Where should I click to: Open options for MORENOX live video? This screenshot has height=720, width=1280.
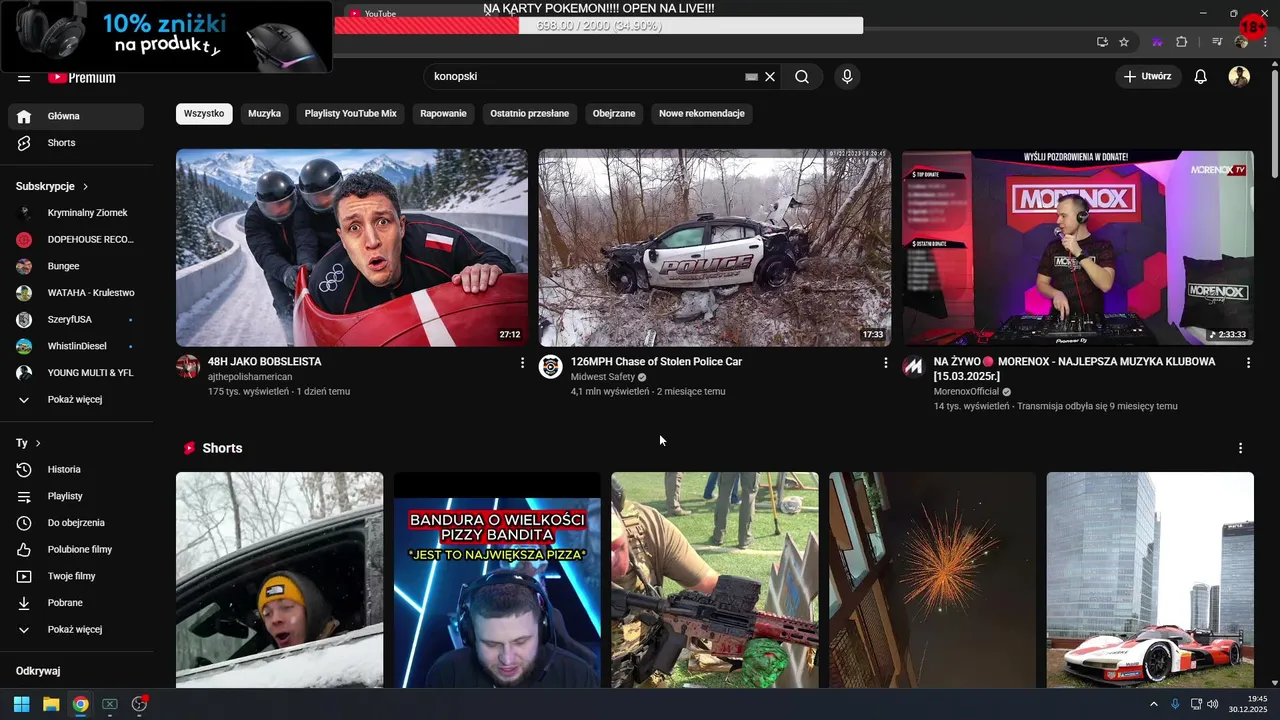point(1248,363)
